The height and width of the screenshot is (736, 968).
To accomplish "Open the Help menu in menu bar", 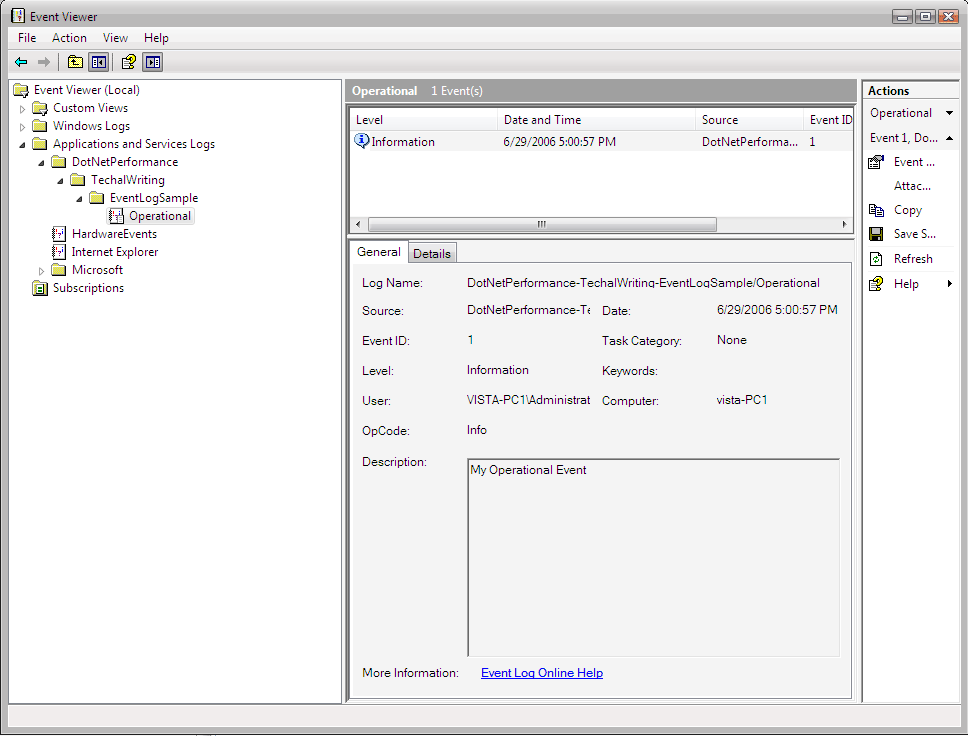I will click(156, 38).
